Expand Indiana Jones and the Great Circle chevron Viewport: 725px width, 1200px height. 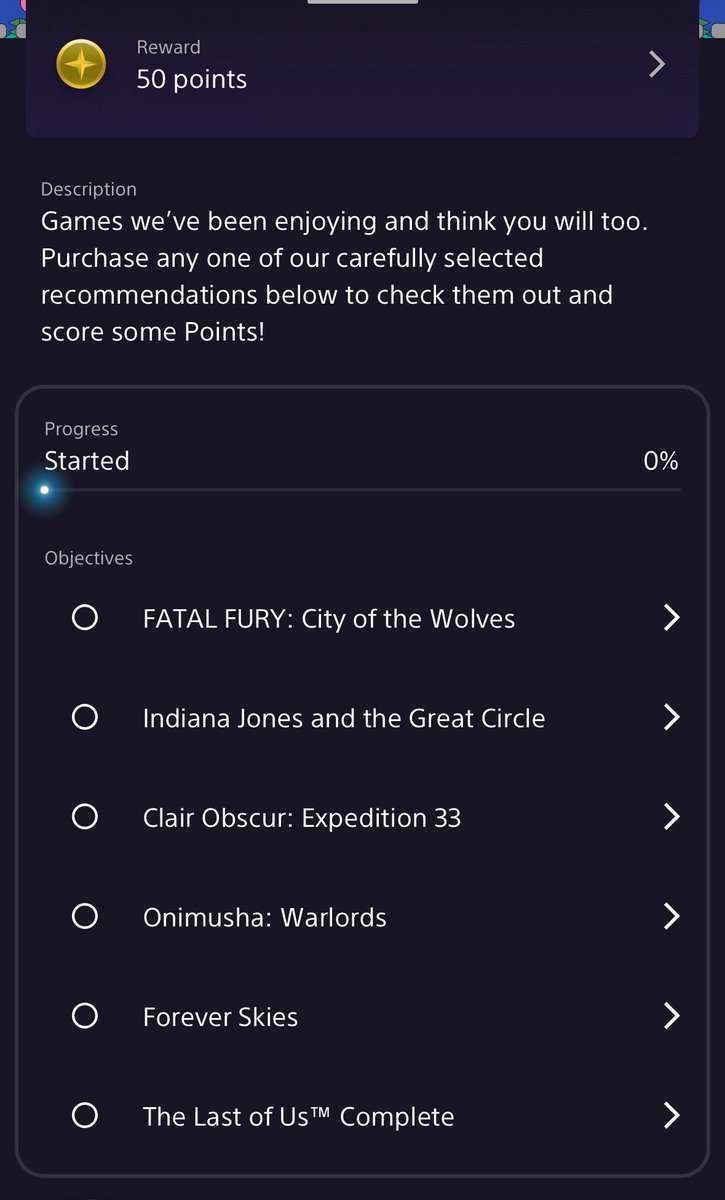point(672,717)
